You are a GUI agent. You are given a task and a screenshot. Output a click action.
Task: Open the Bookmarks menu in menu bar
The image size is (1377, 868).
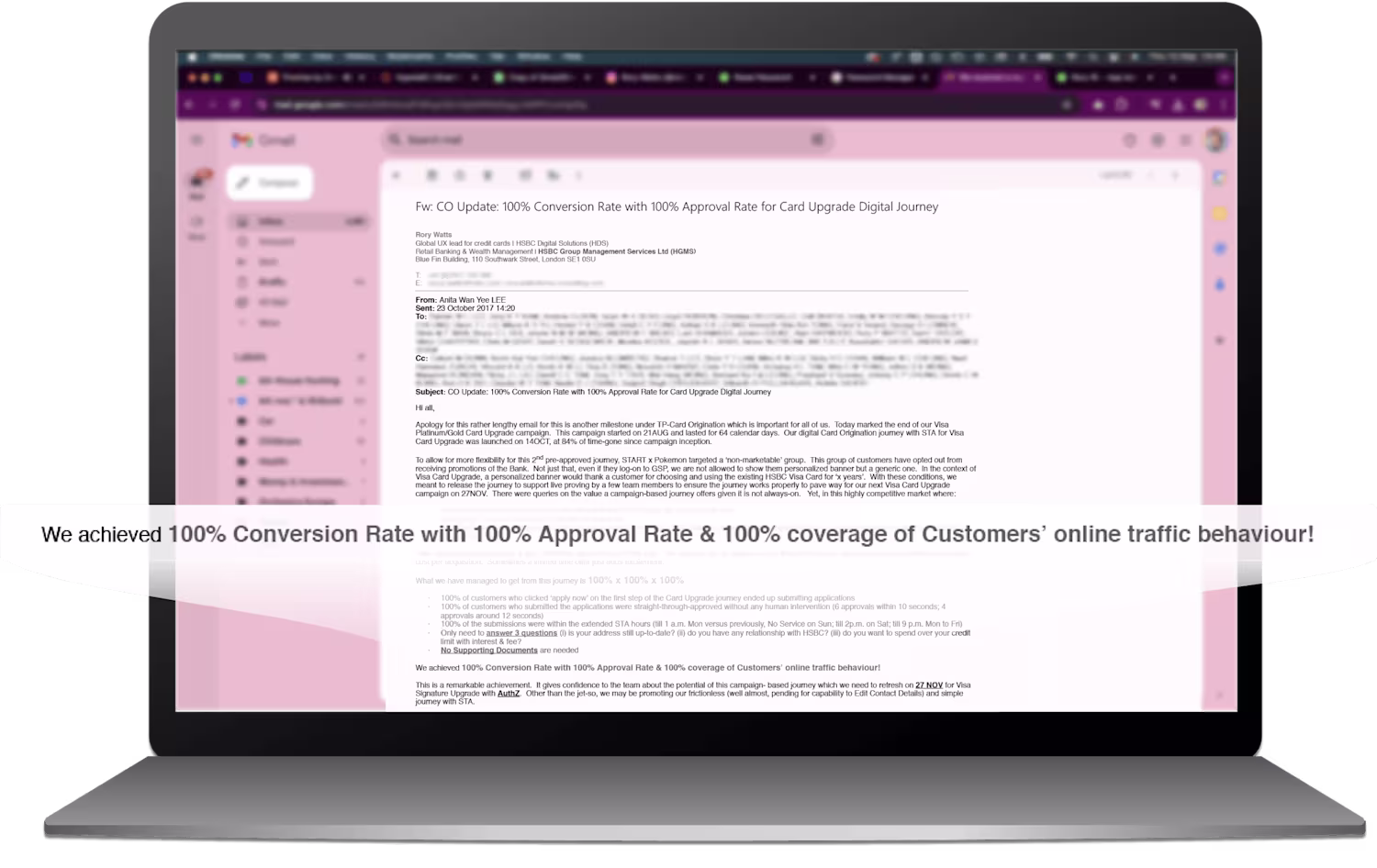409,57
